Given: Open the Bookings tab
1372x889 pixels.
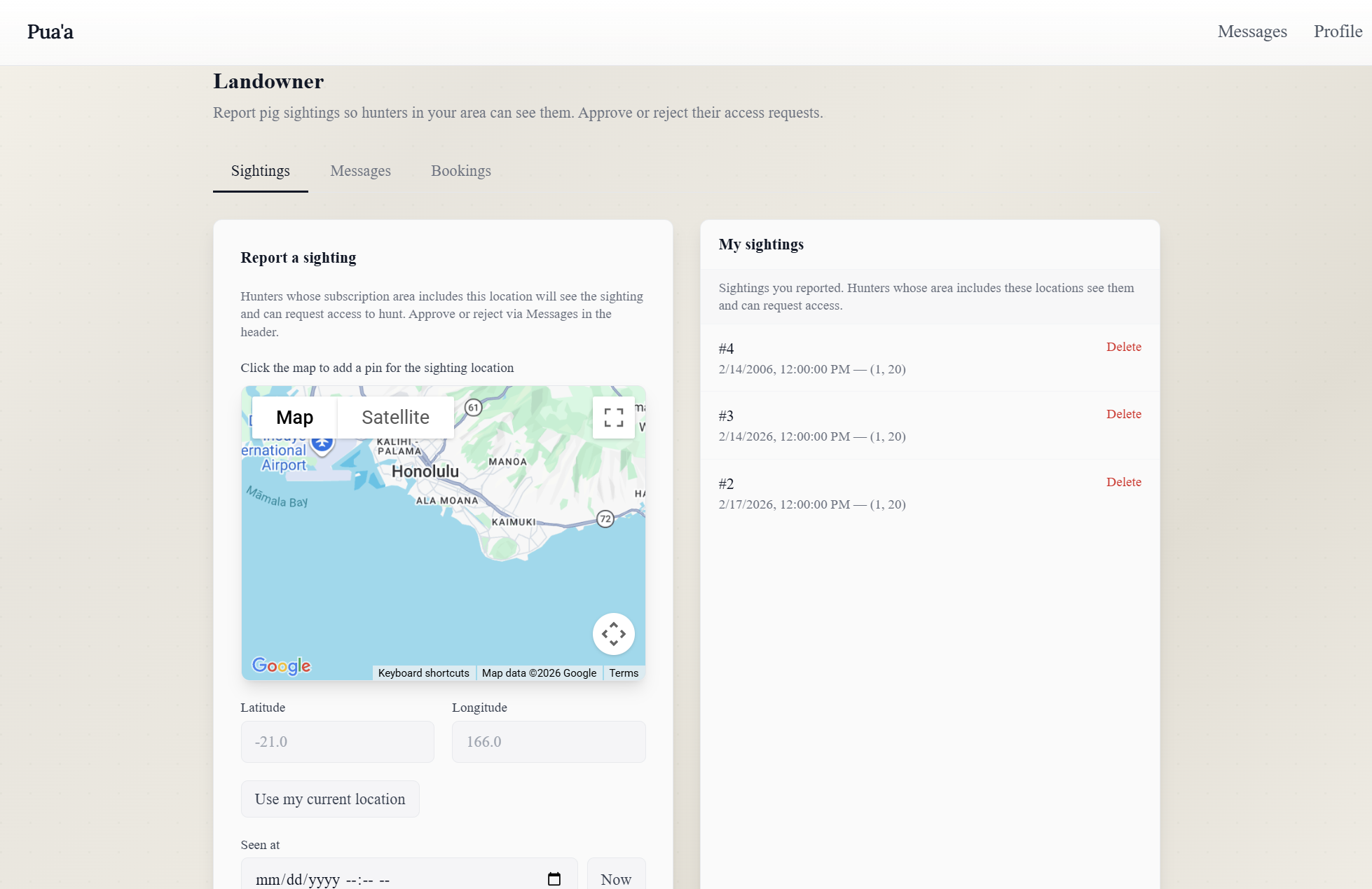Looking at the screenshot, I should click(x=460, y=171).
